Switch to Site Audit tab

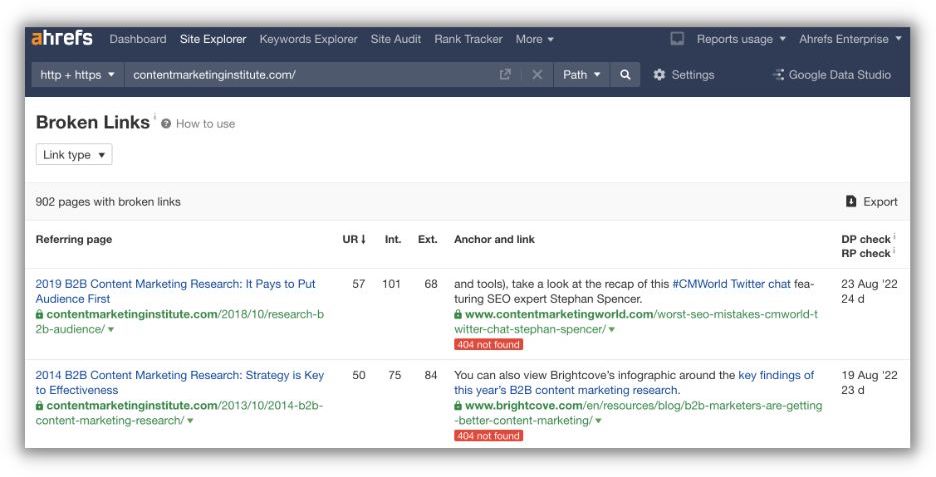tap(396, 39)
